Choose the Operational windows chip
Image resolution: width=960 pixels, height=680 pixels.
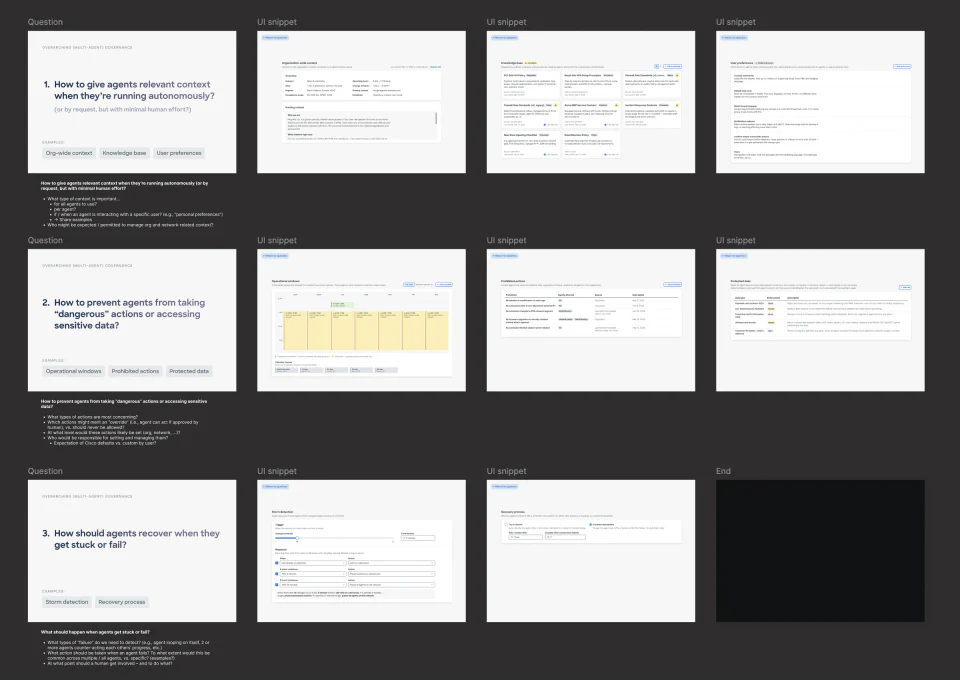coord(73,371)
